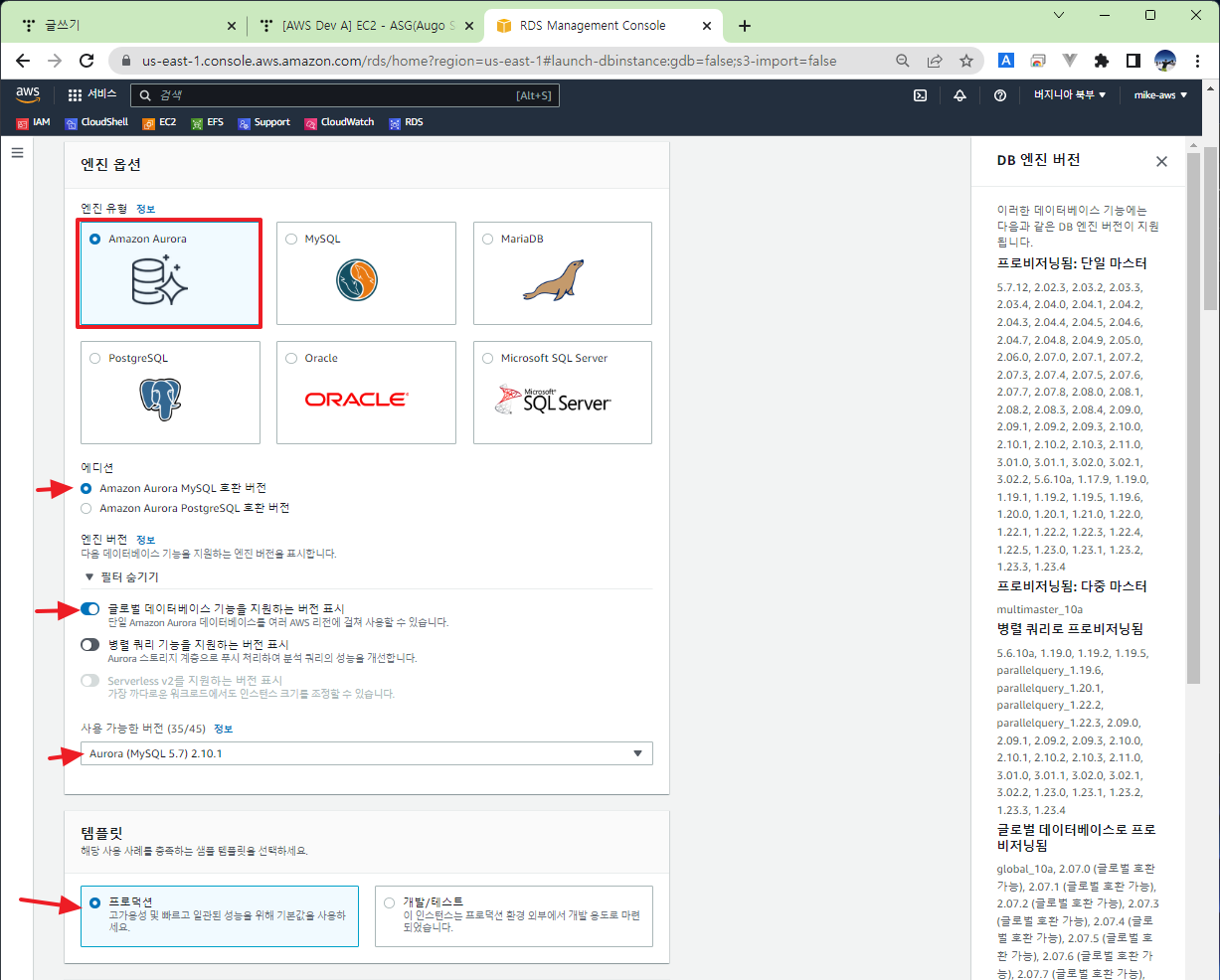Open info link next to engine type

click(x=146, y=209)
